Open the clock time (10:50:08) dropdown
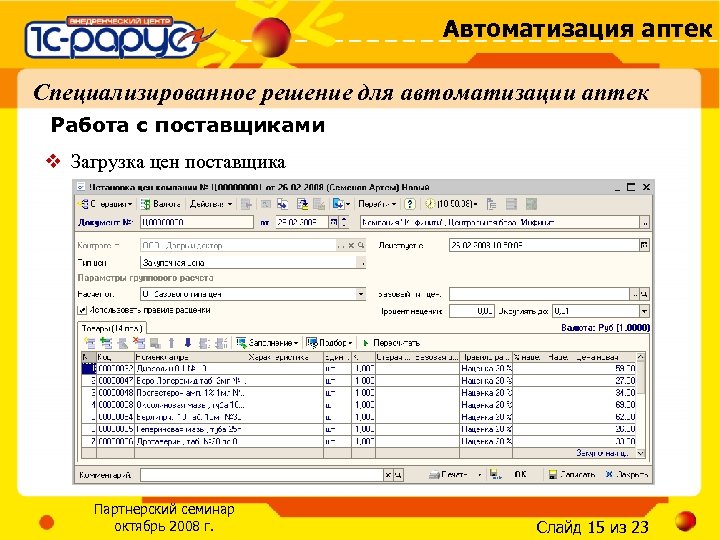Viewport: 720px width, 540px height. 451,204
